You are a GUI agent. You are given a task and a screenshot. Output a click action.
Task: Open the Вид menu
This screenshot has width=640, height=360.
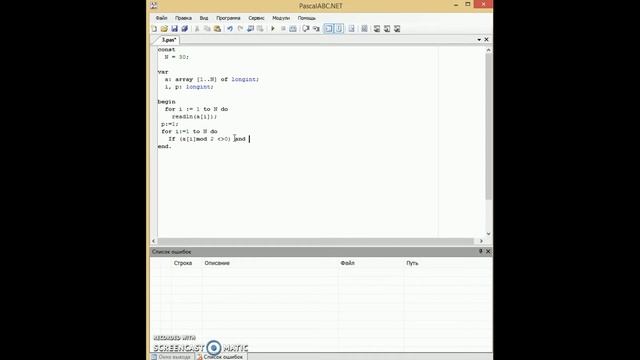(x=204, y=18)
